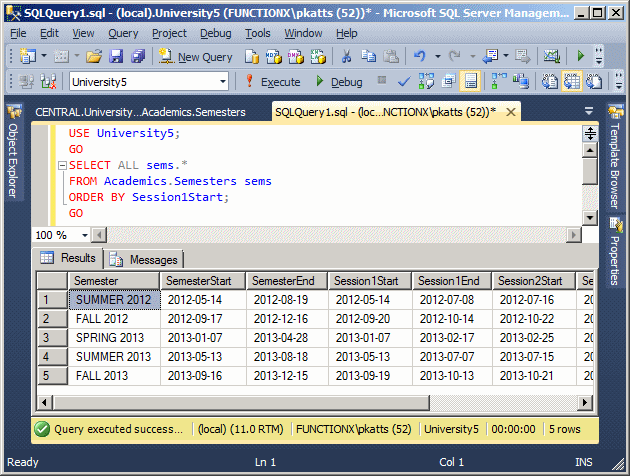Click the New Project toolbar icon
Screen dimensions: 630x476
pyautogui.click(x=28, y=56)
